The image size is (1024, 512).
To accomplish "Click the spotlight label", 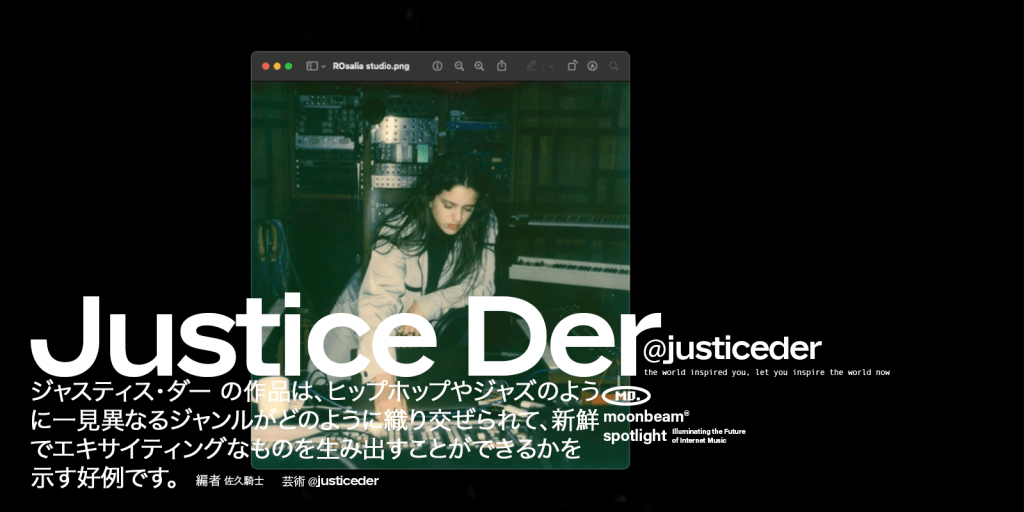I will click(635, 436).
